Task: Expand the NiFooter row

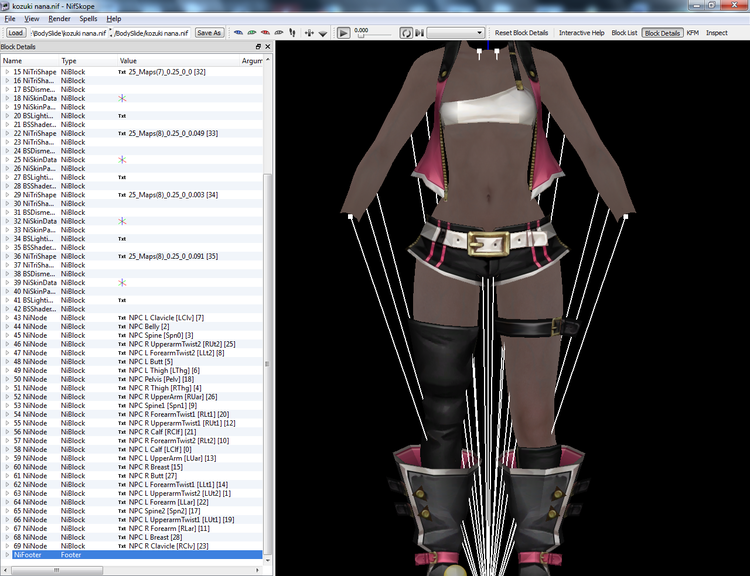Action: [x=7, y=555]
